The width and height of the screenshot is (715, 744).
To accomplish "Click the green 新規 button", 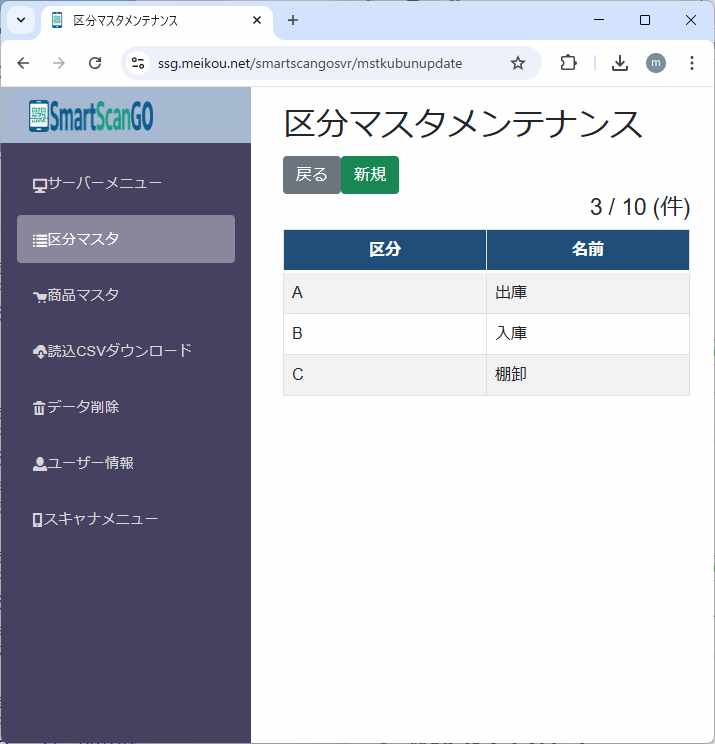I will coord(370,175).
